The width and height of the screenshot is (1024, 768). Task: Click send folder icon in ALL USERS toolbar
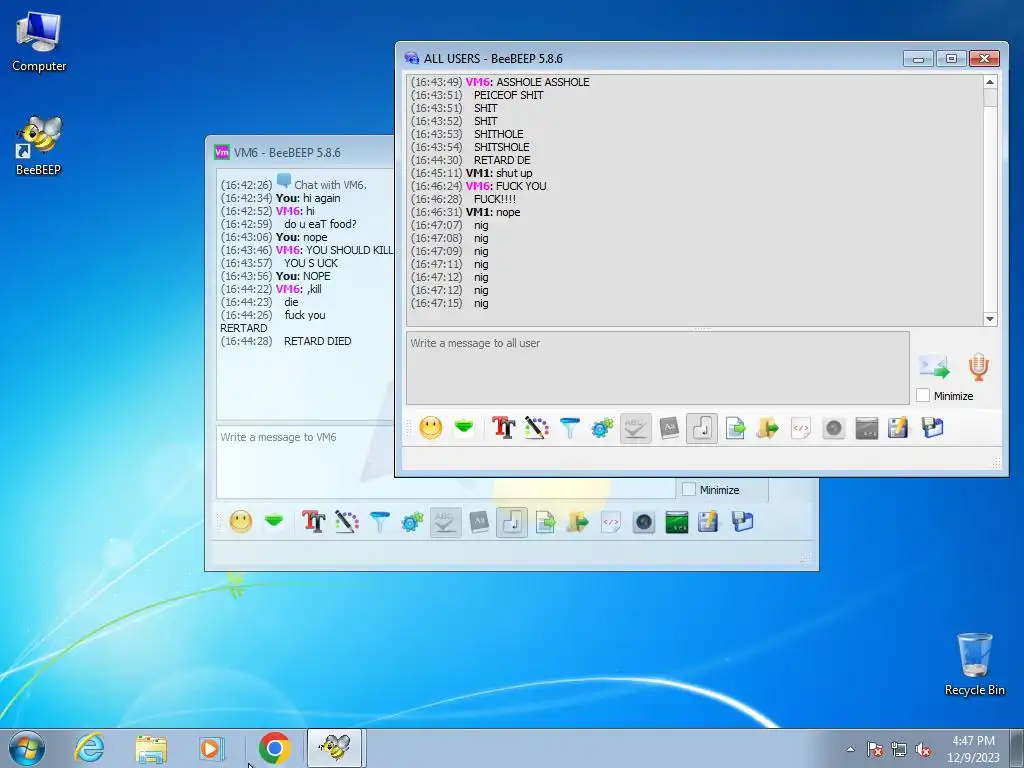tap(768, 428)
